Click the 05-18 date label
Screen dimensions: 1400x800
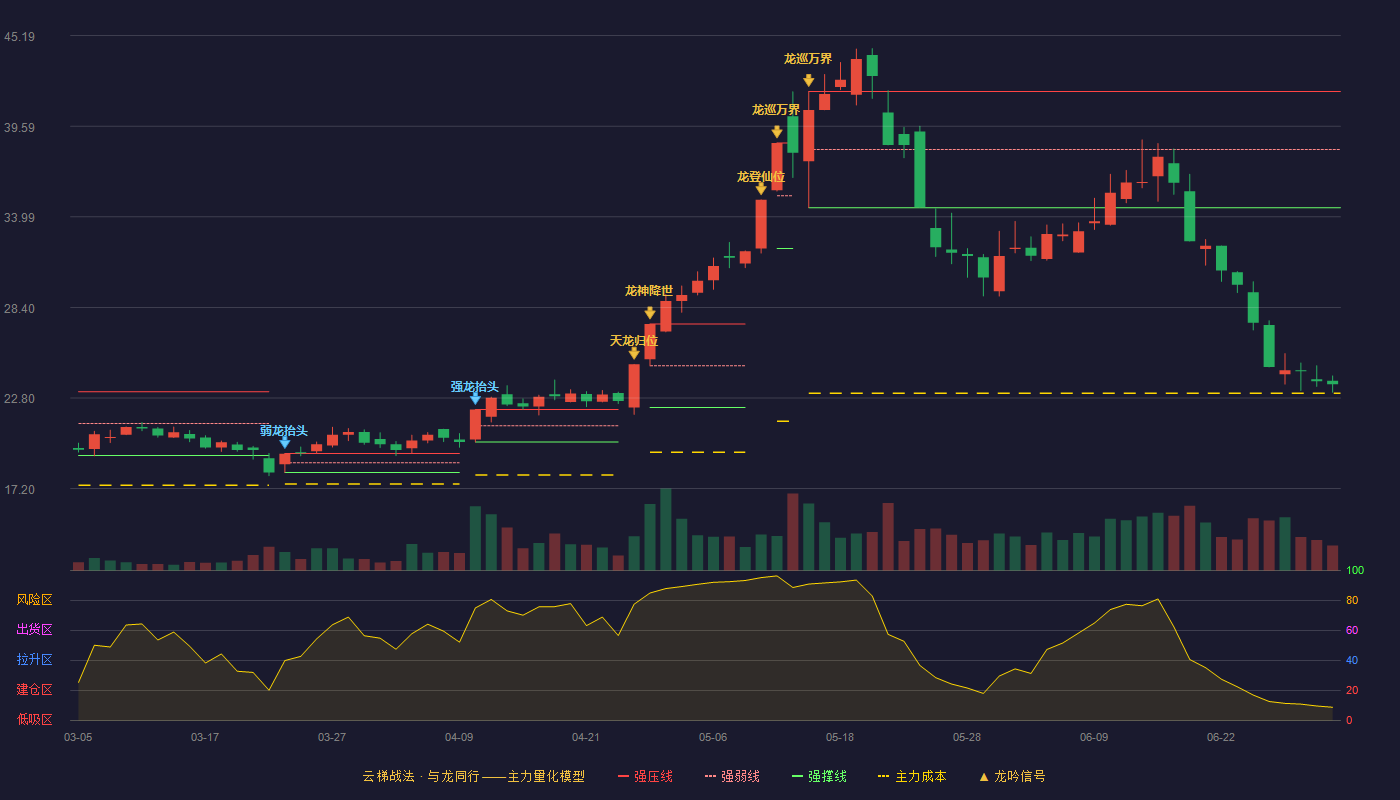pyautogui.click(x=840, y=737)
